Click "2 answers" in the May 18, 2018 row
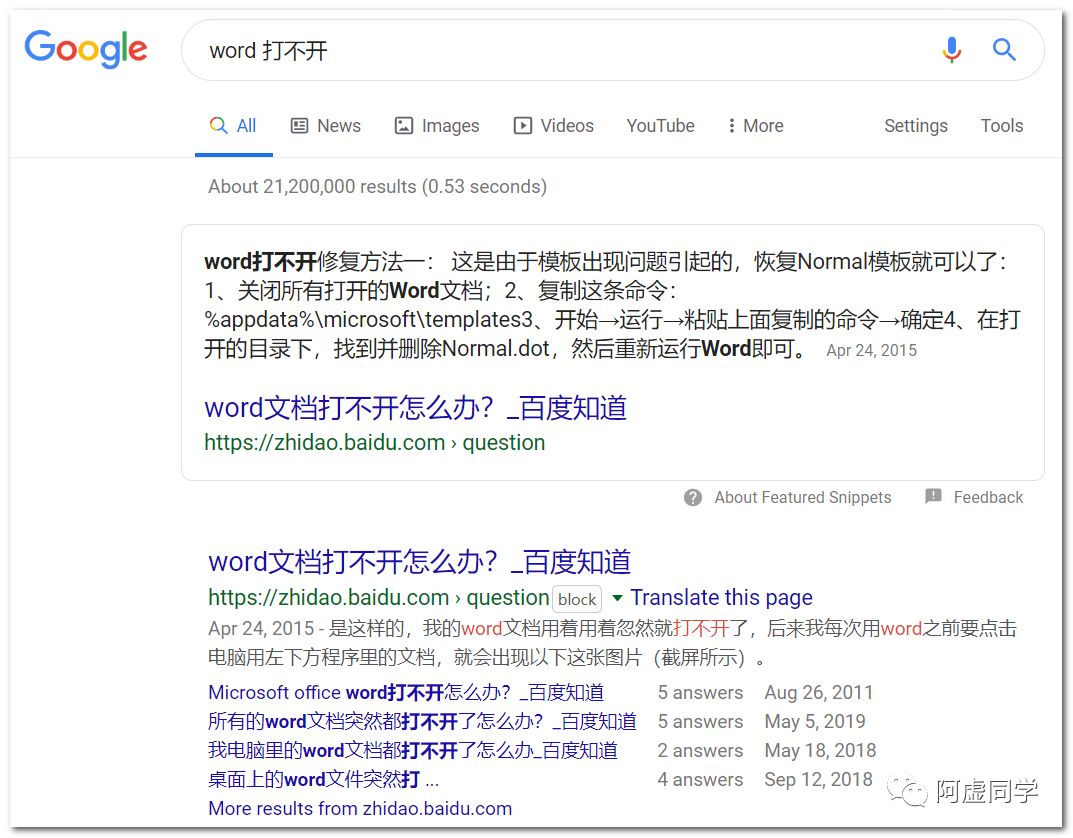Image resolution: width=1073 pixels, height=838 pixels. point(700,750)
